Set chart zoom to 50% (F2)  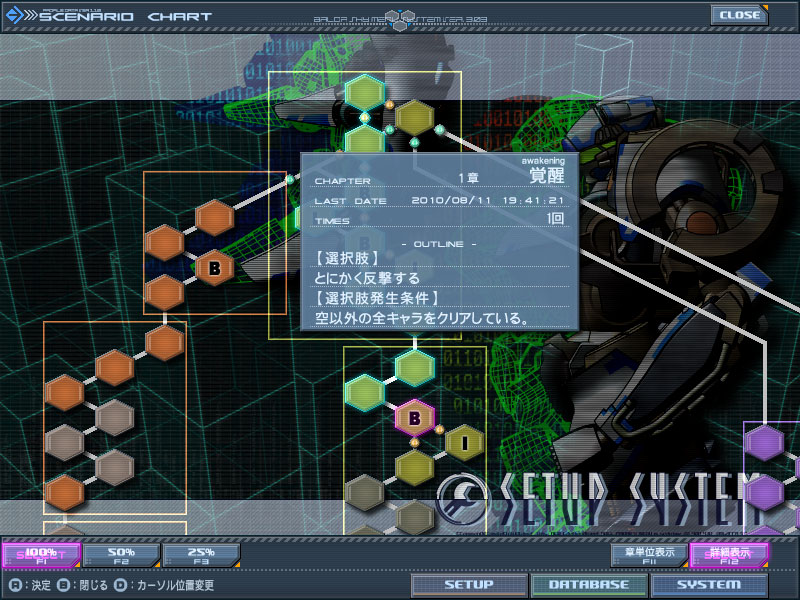[x=121, y=555]
